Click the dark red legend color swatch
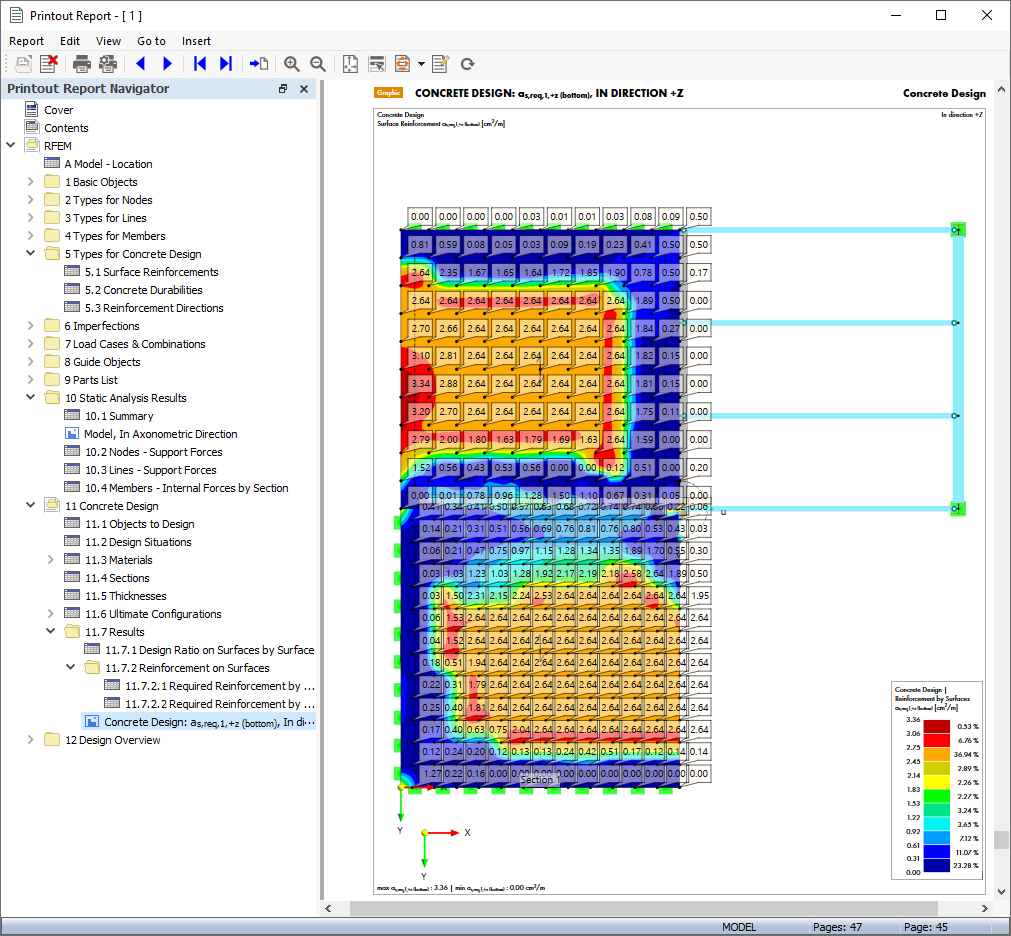 point(936,726)
